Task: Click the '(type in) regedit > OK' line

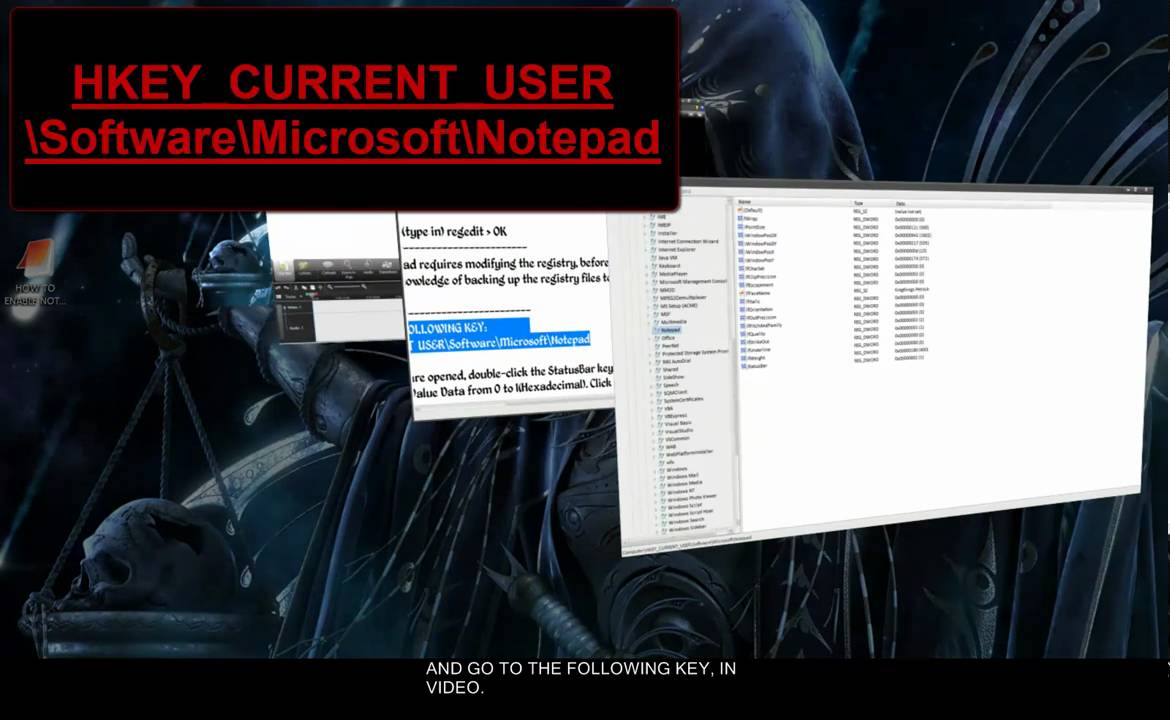Action: [x=455, y=232]
